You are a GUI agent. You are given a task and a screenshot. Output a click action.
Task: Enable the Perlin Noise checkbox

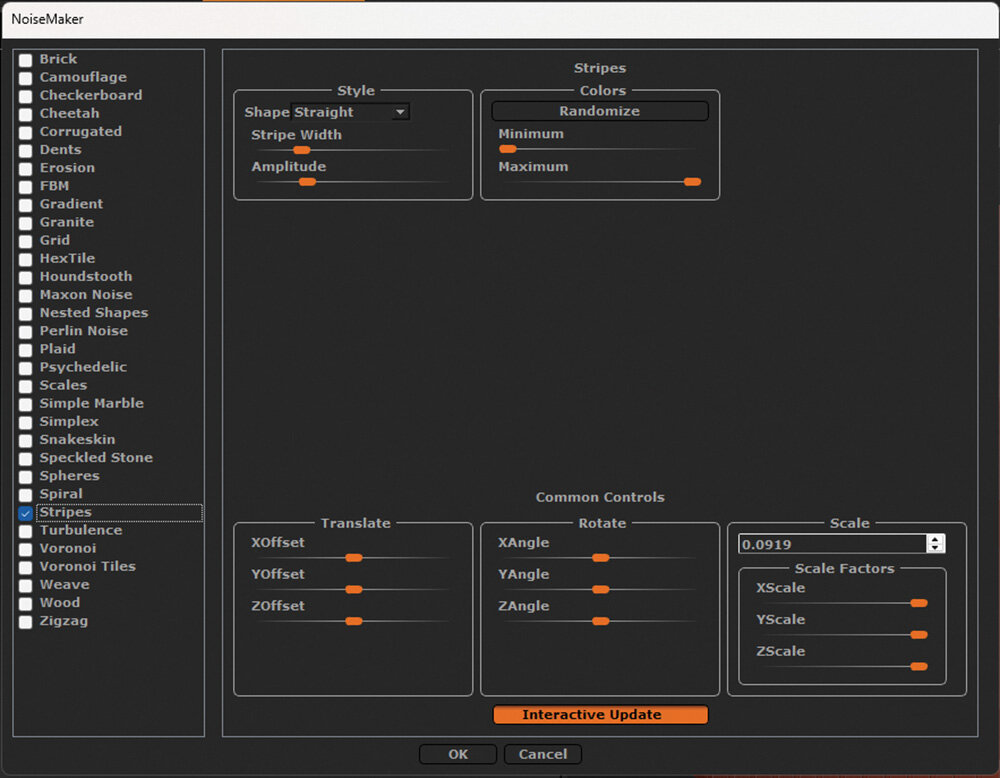point(26,332)
